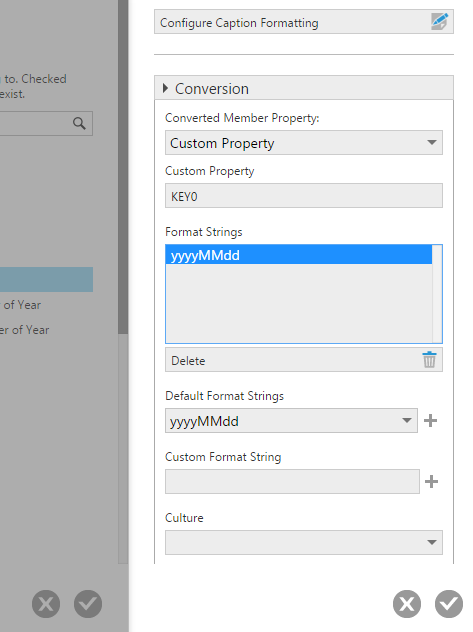Click the Custom Property KEY0 field
Viewport: 473px width, 632px height.
[x=304, y=195]
